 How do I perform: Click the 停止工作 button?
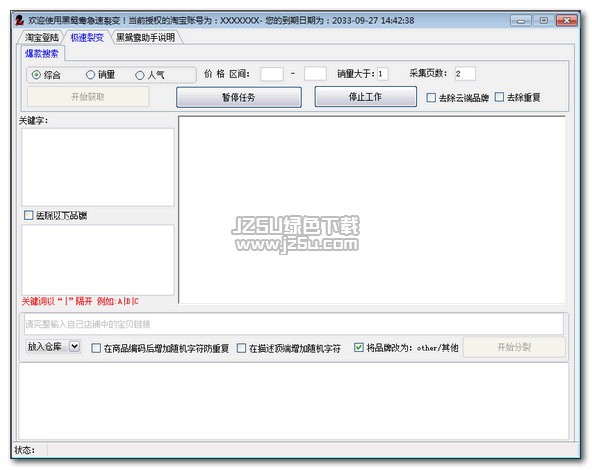coord(365,97)
